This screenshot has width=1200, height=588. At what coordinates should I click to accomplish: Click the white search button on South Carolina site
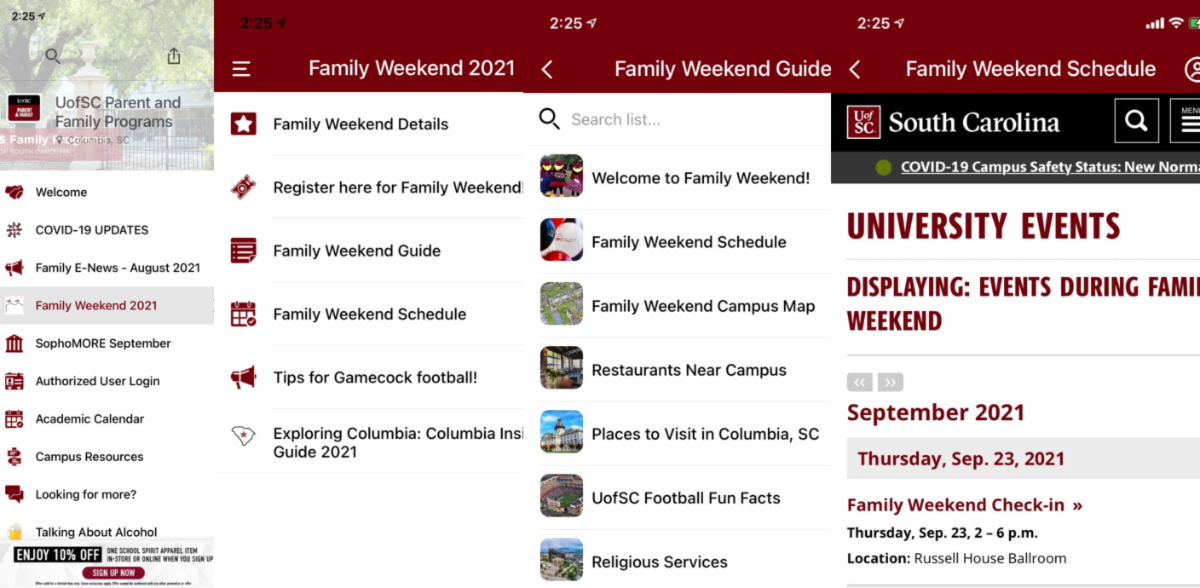pos(1136,121)
